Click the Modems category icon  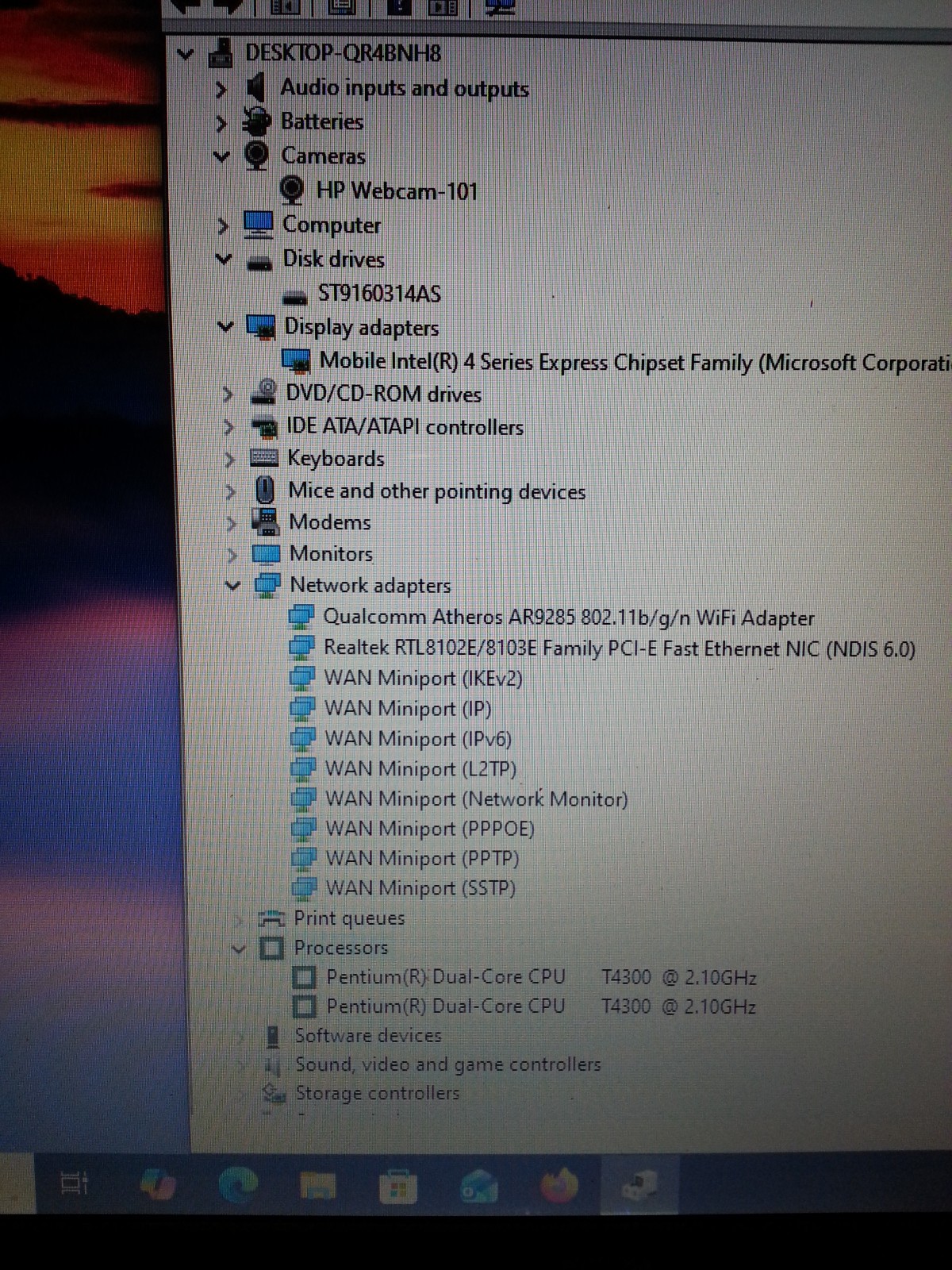(266, 521)
